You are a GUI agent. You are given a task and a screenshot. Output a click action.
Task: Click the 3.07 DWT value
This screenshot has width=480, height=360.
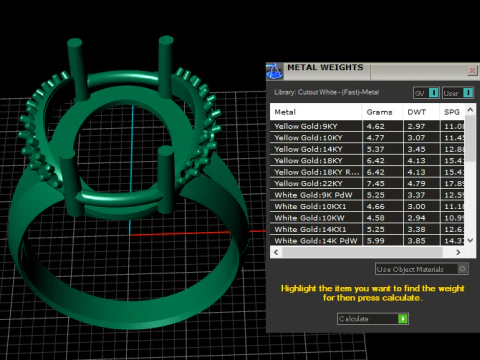click(x=416, y=138)
